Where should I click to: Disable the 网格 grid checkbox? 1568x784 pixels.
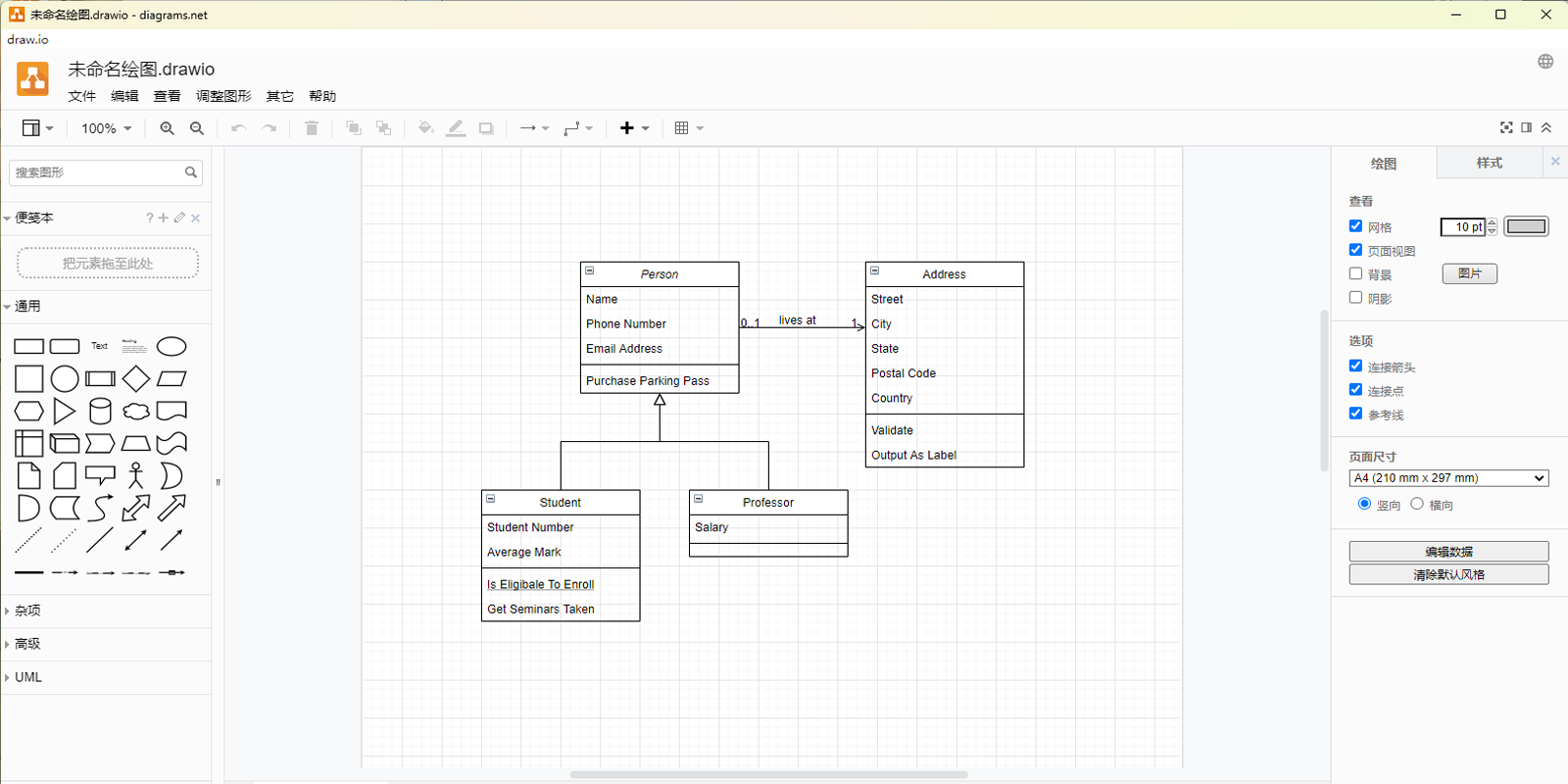coord(1355,226)
